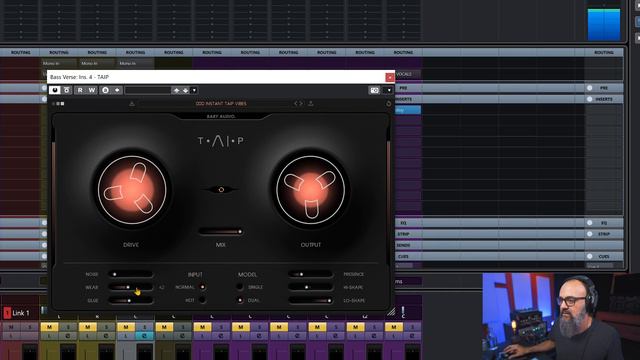
Task: Solo the red channel below Link 1
Action: tap(29, 327)
